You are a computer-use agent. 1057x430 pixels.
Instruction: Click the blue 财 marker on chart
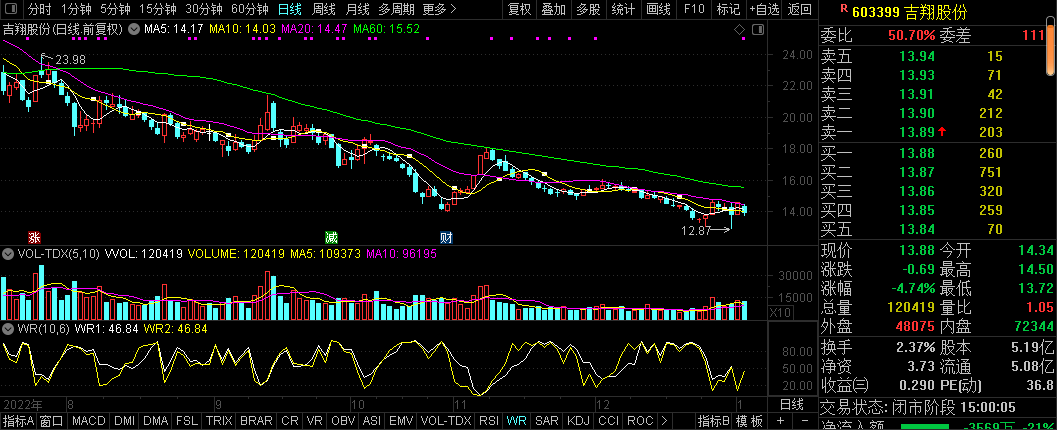(446, 238)
